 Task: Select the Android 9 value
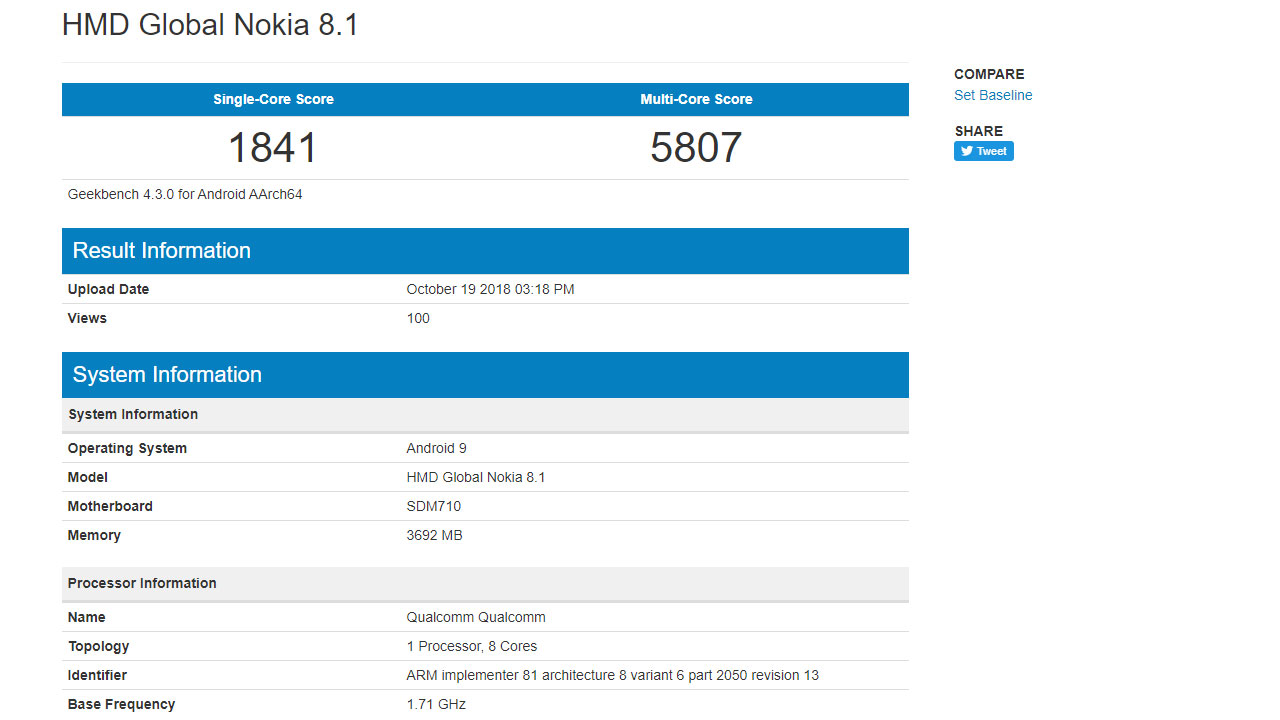[x=436, y=448]
